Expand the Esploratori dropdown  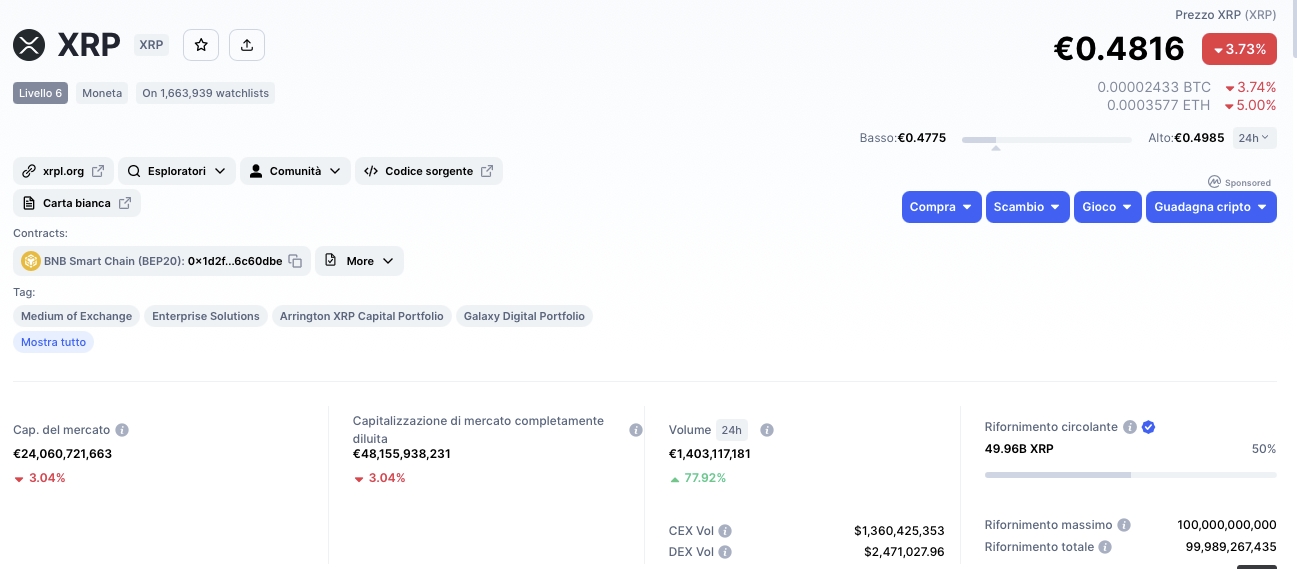tap(177, 171)
